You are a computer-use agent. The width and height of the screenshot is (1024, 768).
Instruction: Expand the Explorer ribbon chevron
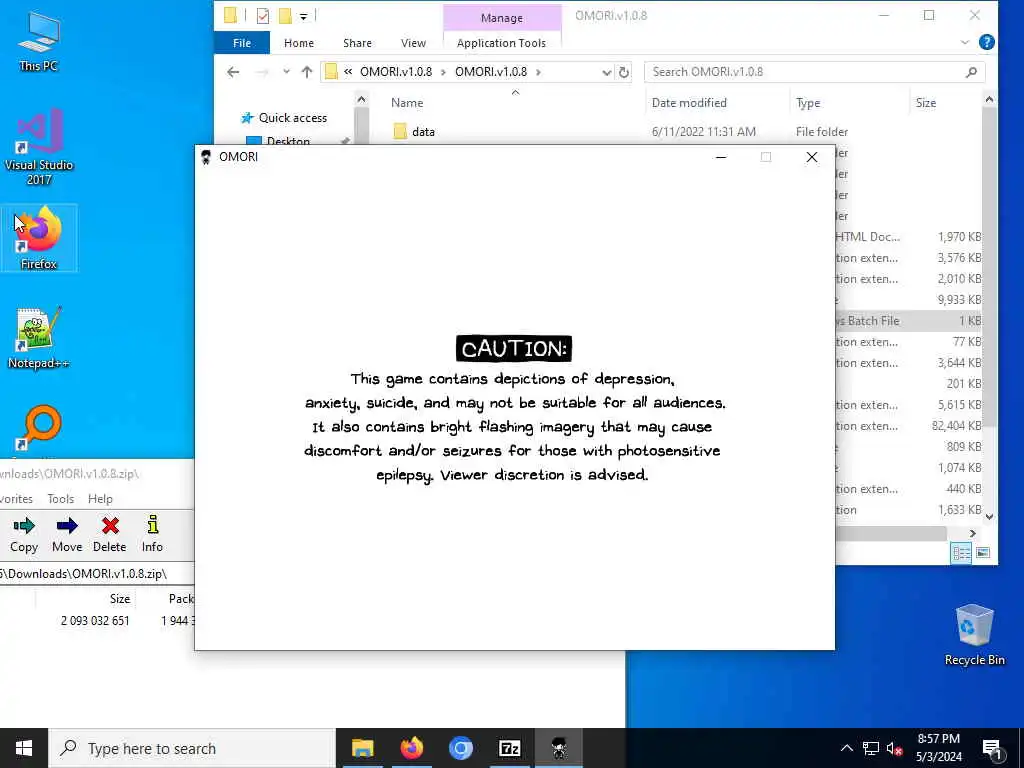click(x=965, y=42)
